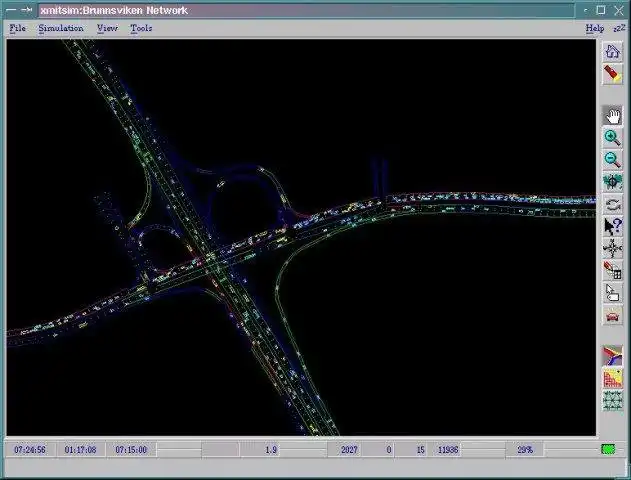Click the title bar pin arrow button
The width and height of the screenshot is (631, 480).
(27, 10)
